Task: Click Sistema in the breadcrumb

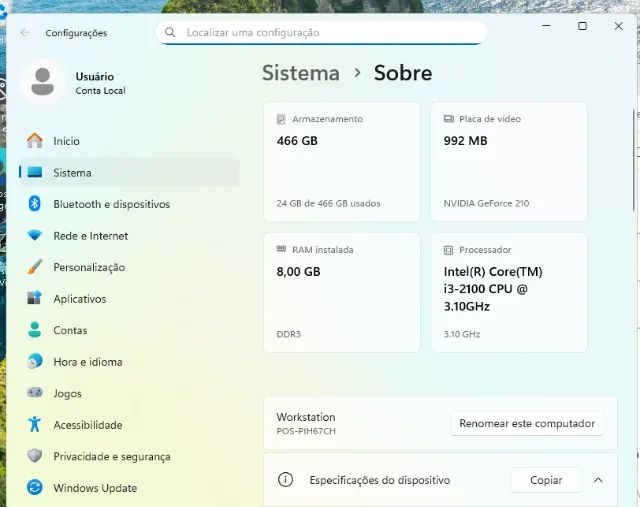Action: (x=301, y=73)
